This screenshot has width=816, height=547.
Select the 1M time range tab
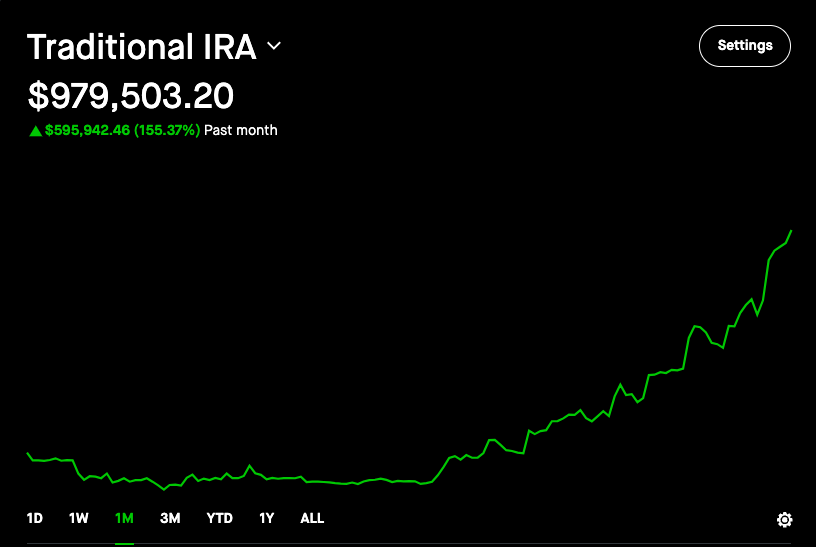[124, 518]
